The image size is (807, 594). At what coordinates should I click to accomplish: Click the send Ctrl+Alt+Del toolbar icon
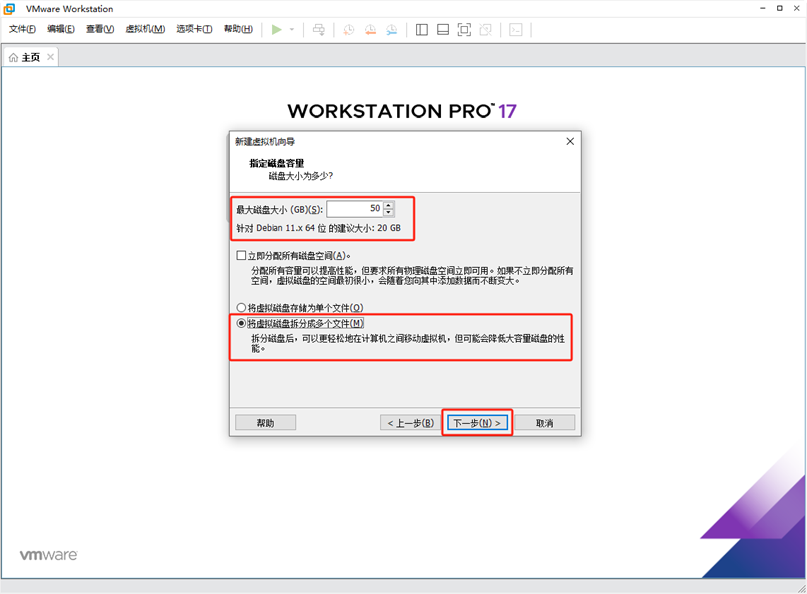click(319, 29)
